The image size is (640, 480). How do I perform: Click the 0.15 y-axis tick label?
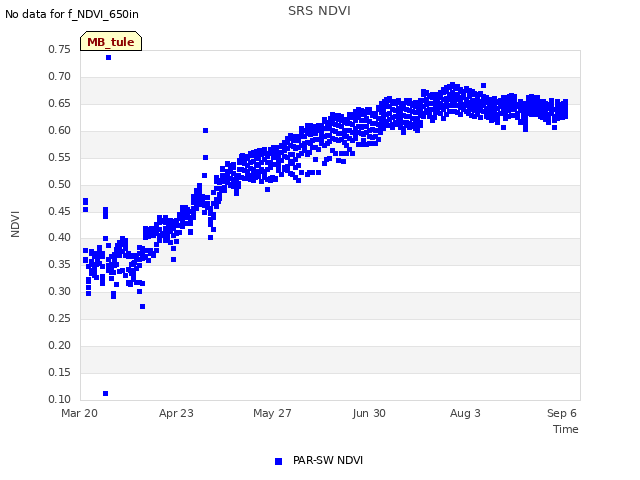(x=59, y=372)
